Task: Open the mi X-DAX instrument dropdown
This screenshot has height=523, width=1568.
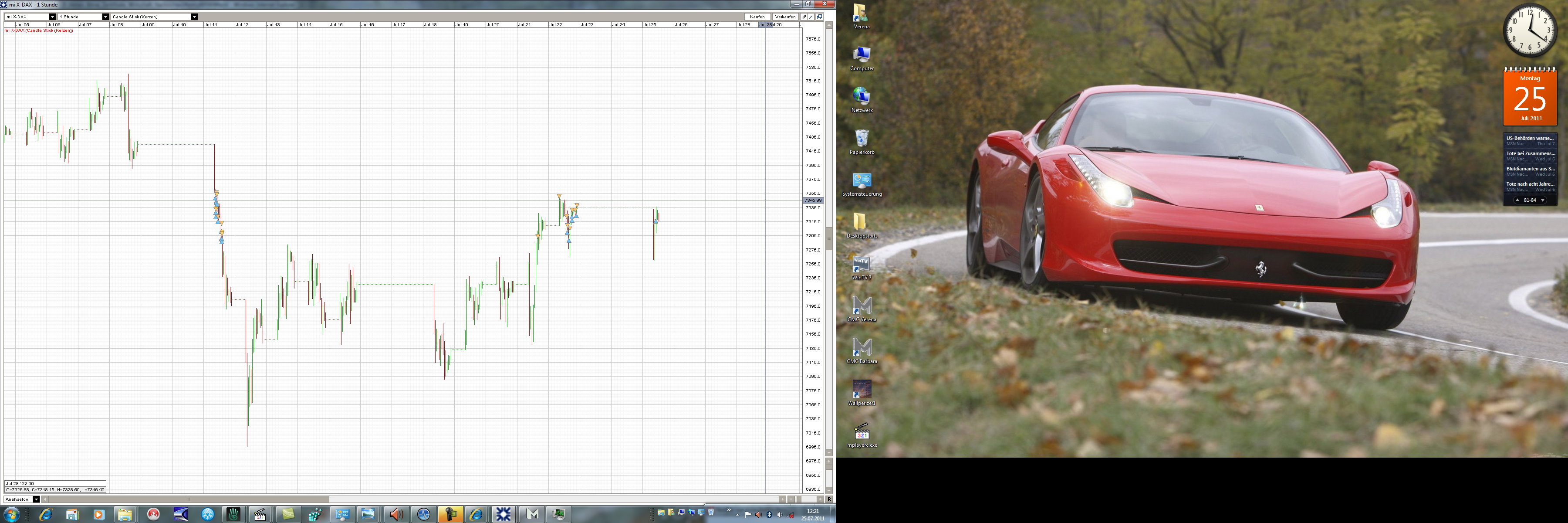Action: 52,17
